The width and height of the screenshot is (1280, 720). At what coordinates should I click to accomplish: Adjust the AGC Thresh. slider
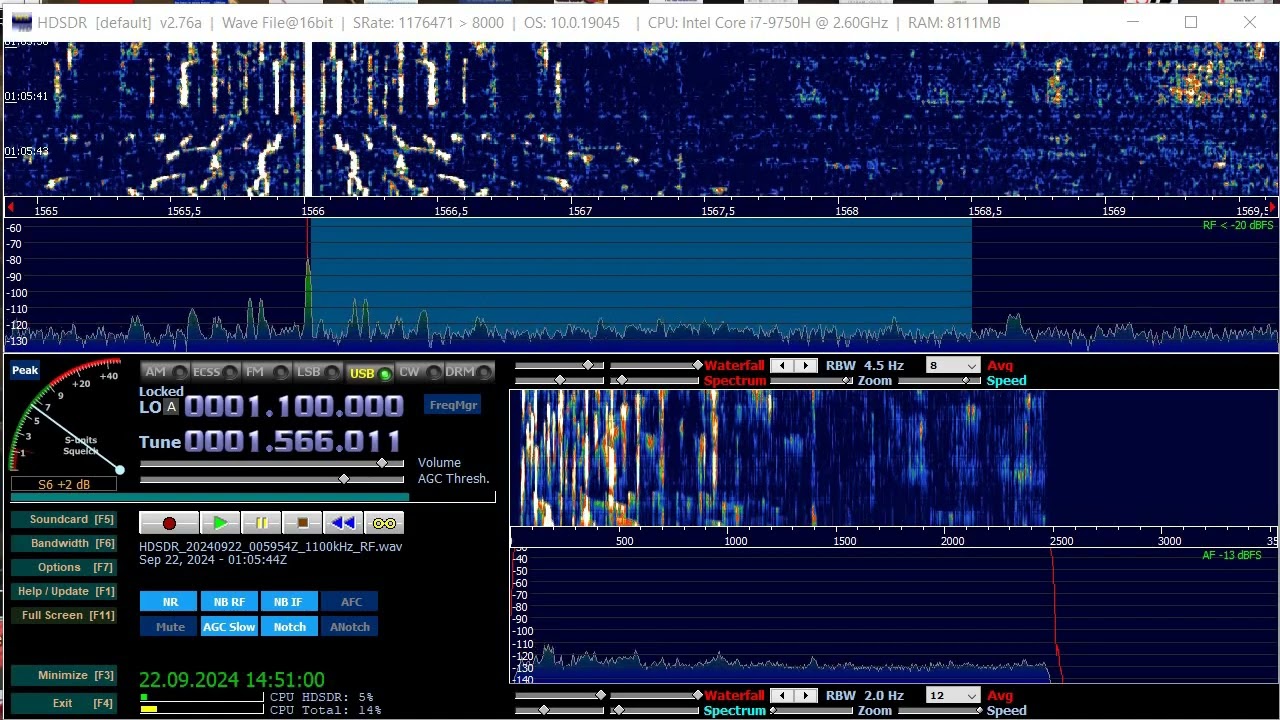coord(272,479)
